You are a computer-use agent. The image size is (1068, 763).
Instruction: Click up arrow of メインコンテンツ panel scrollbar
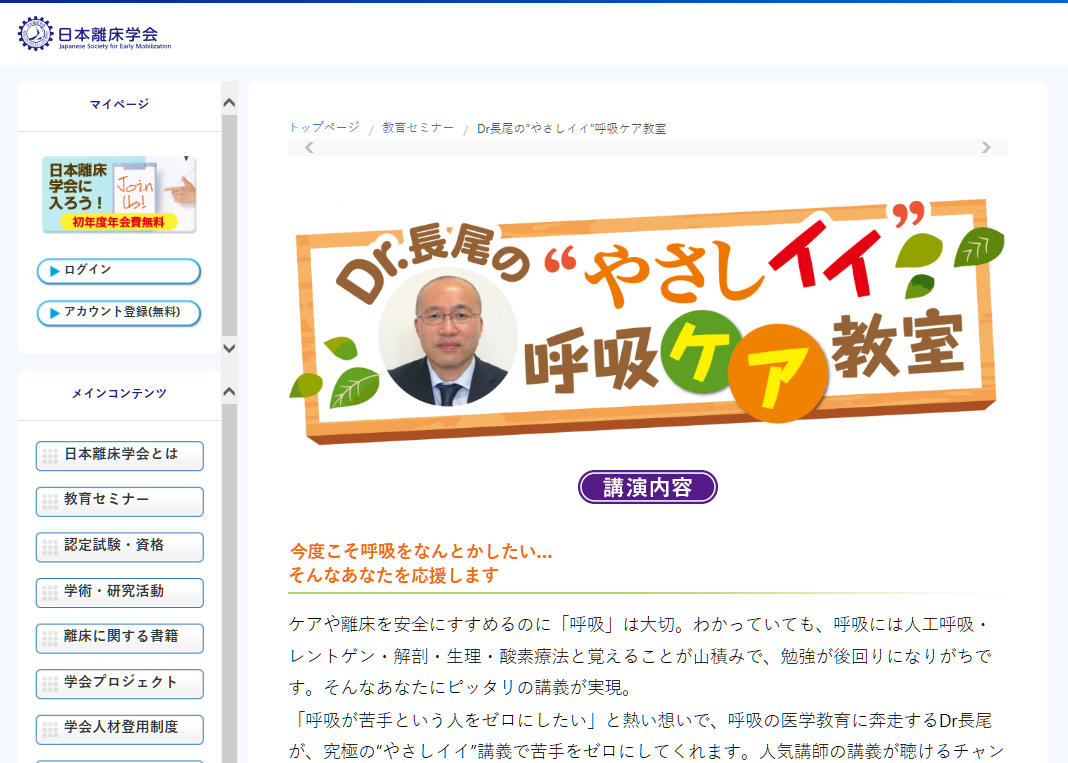coord(230,392)
